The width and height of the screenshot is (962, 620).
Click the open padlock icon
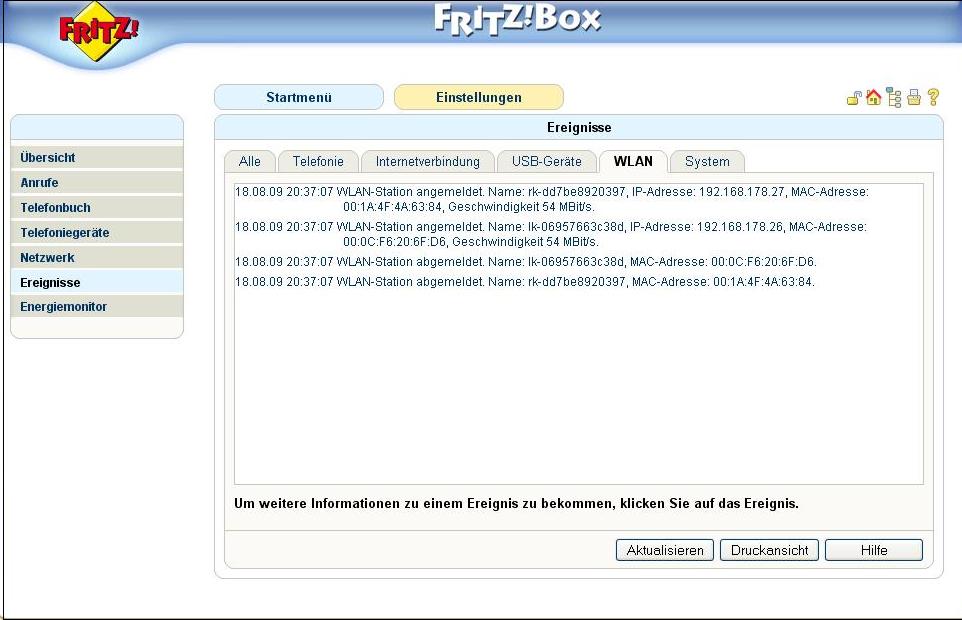[854, 98]
